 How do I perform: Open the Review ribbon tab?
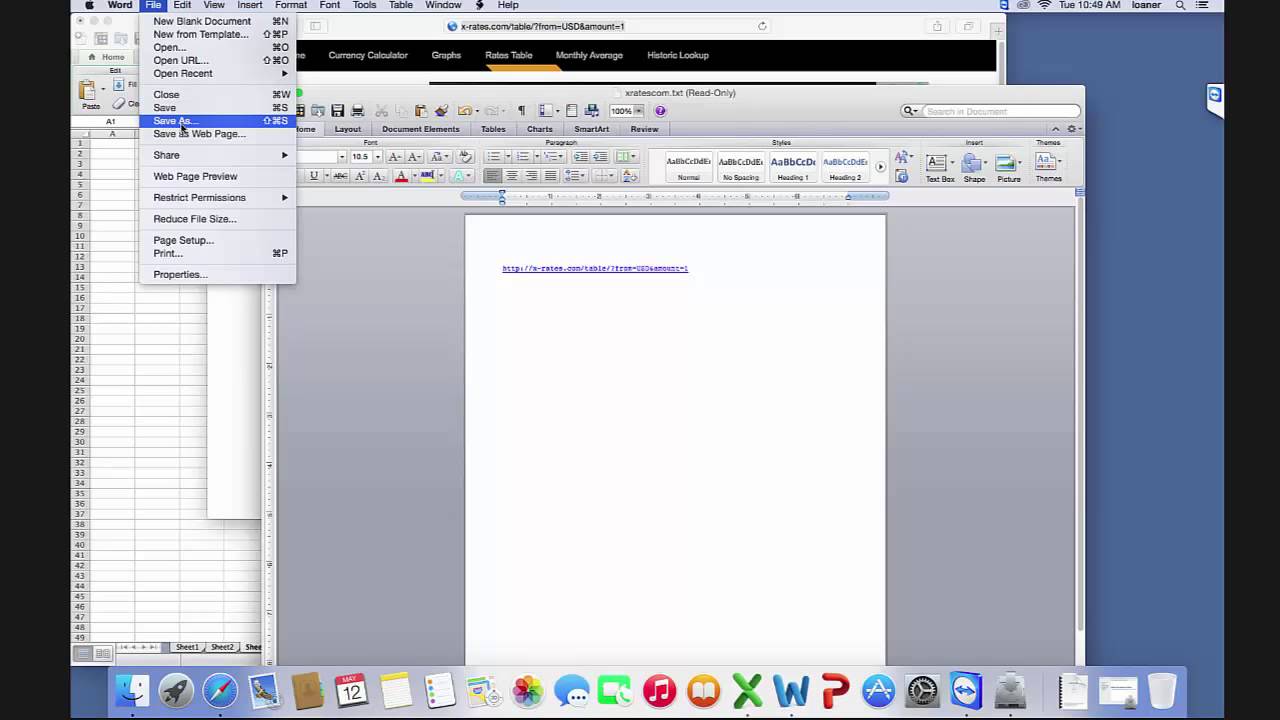[x=644, y=129]
